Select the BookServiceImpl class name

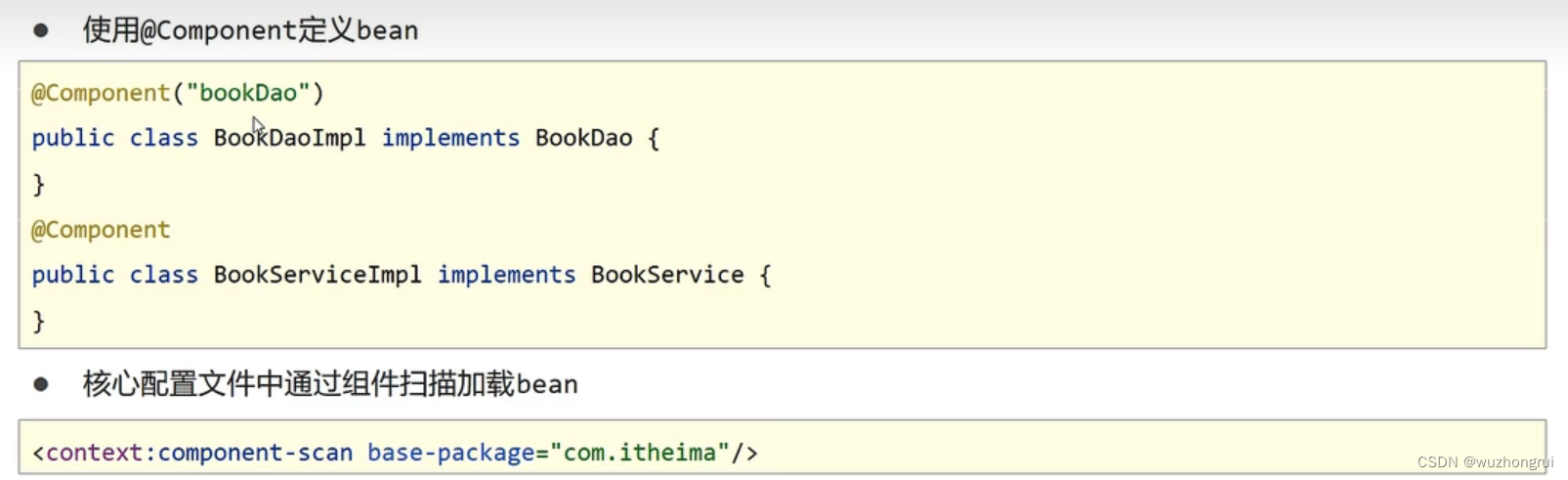click(x=318, y=275)
